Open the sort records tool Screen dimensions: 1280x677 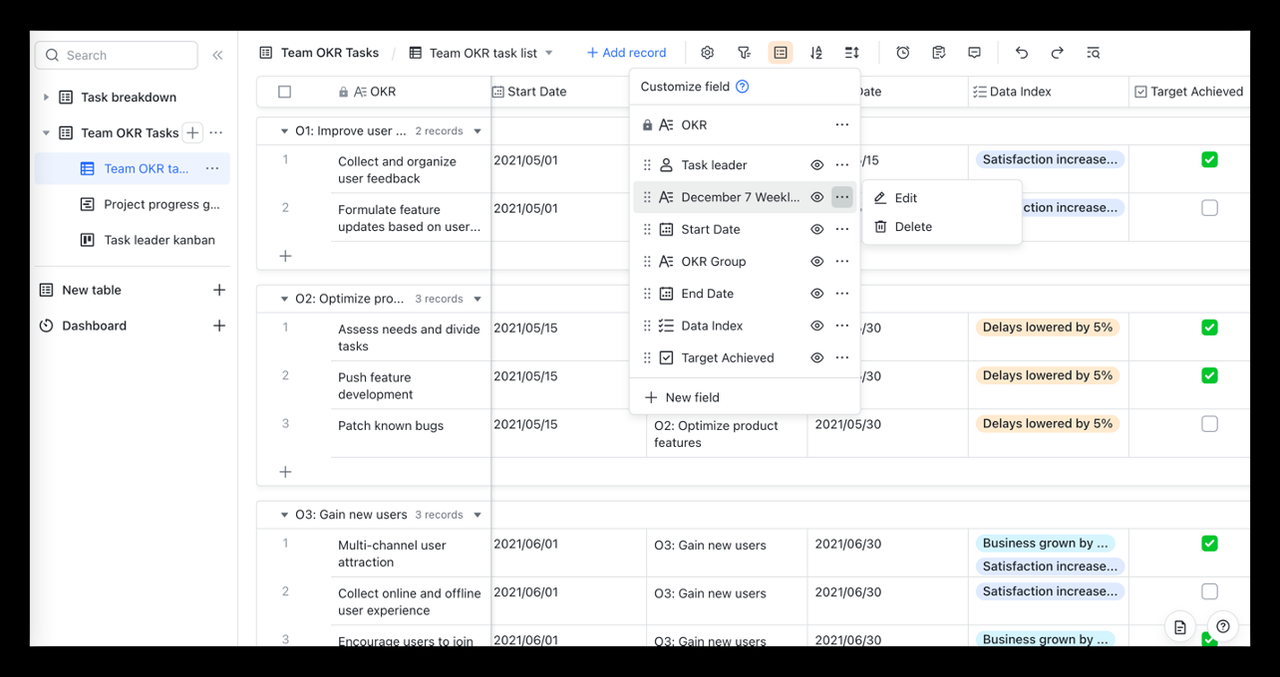click(816, 53)
